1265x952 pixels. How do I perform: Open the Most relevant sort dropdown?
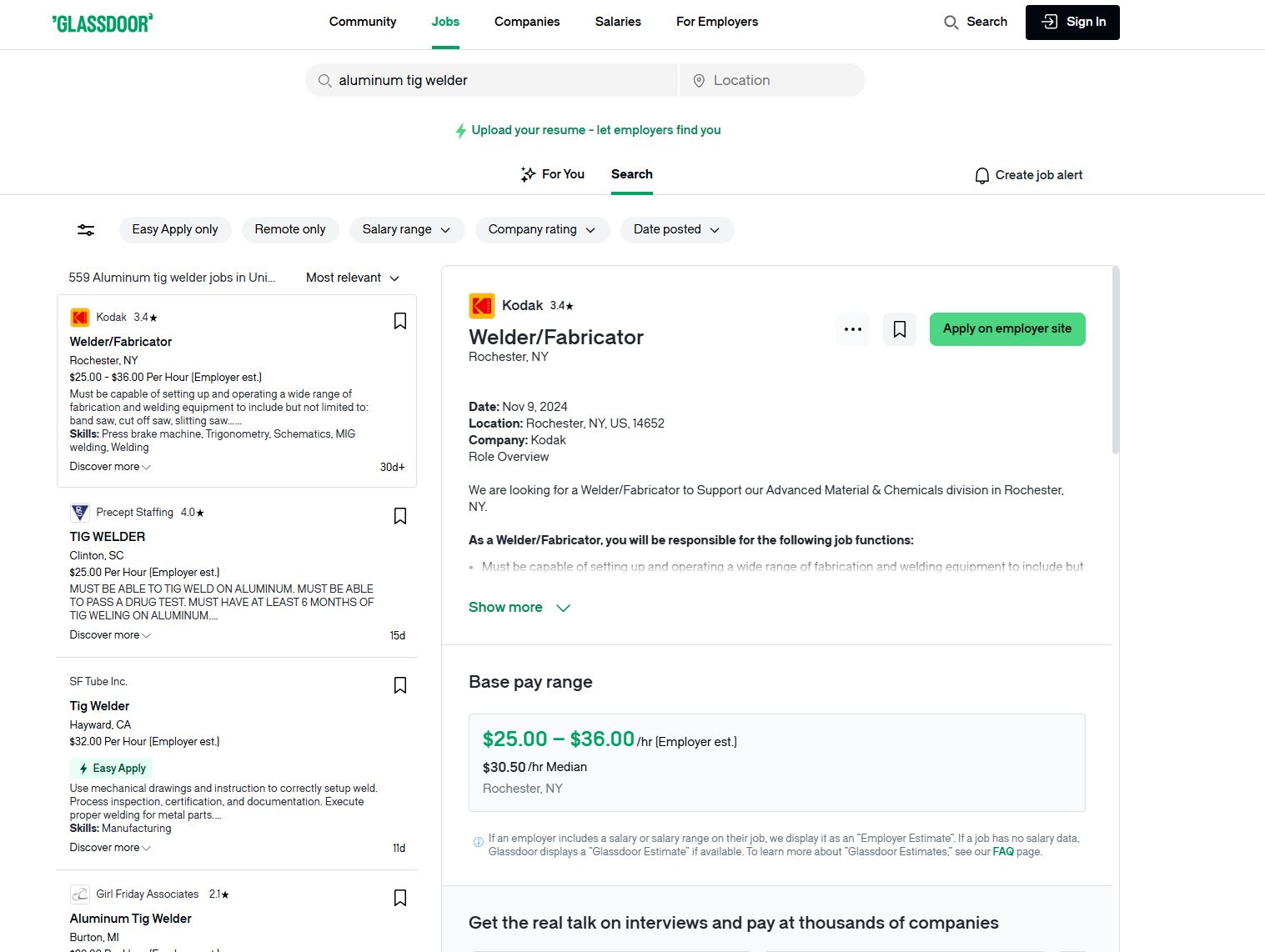tap(353, 278)
